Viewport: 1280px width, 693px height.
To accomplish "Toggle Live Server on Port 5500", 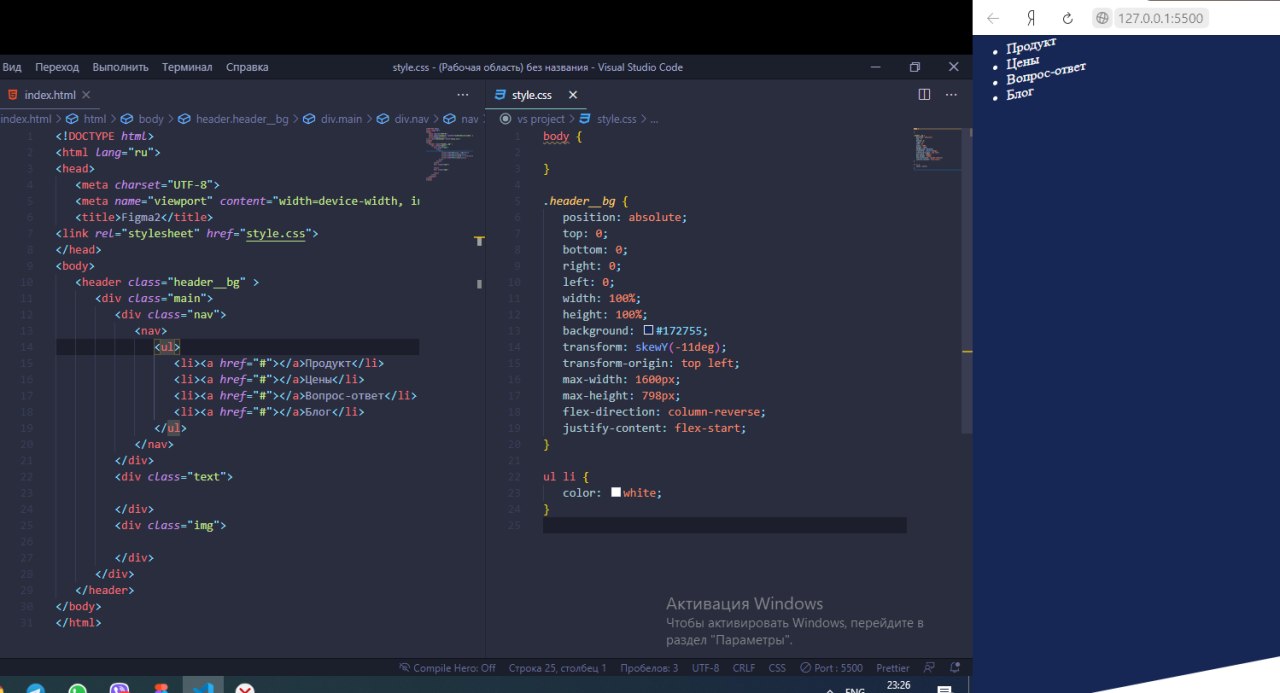I will pos(831,668).
